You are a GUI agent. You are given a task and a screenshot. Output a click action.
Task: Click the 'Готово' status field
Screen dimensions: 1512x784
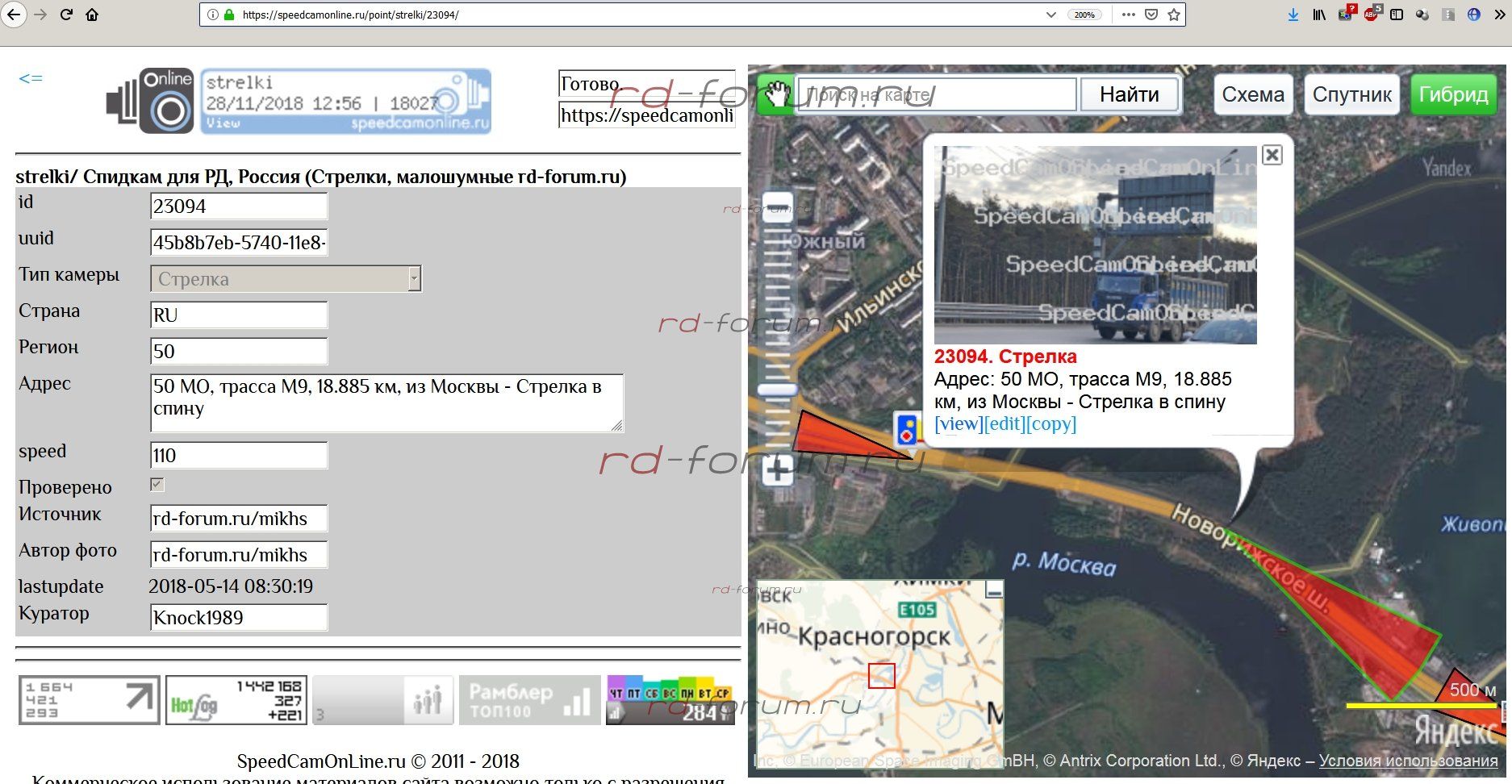646,84
